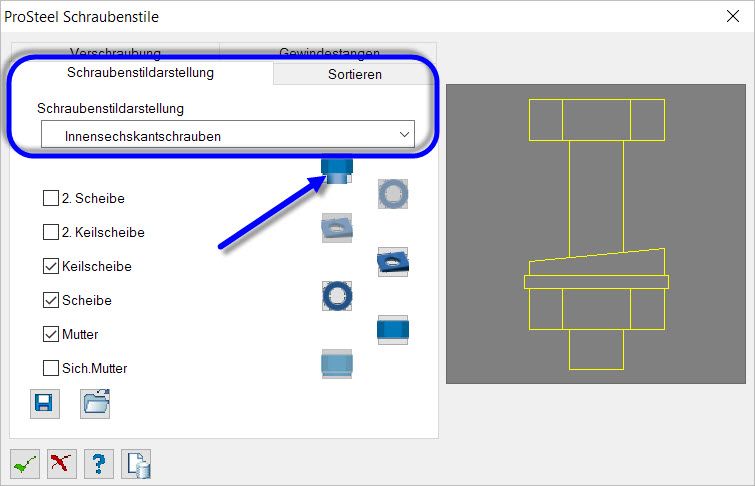Click the yellow bolt preview pane
Image resolution: width=755 pixels, height=486 pixels.
point(596,234)
